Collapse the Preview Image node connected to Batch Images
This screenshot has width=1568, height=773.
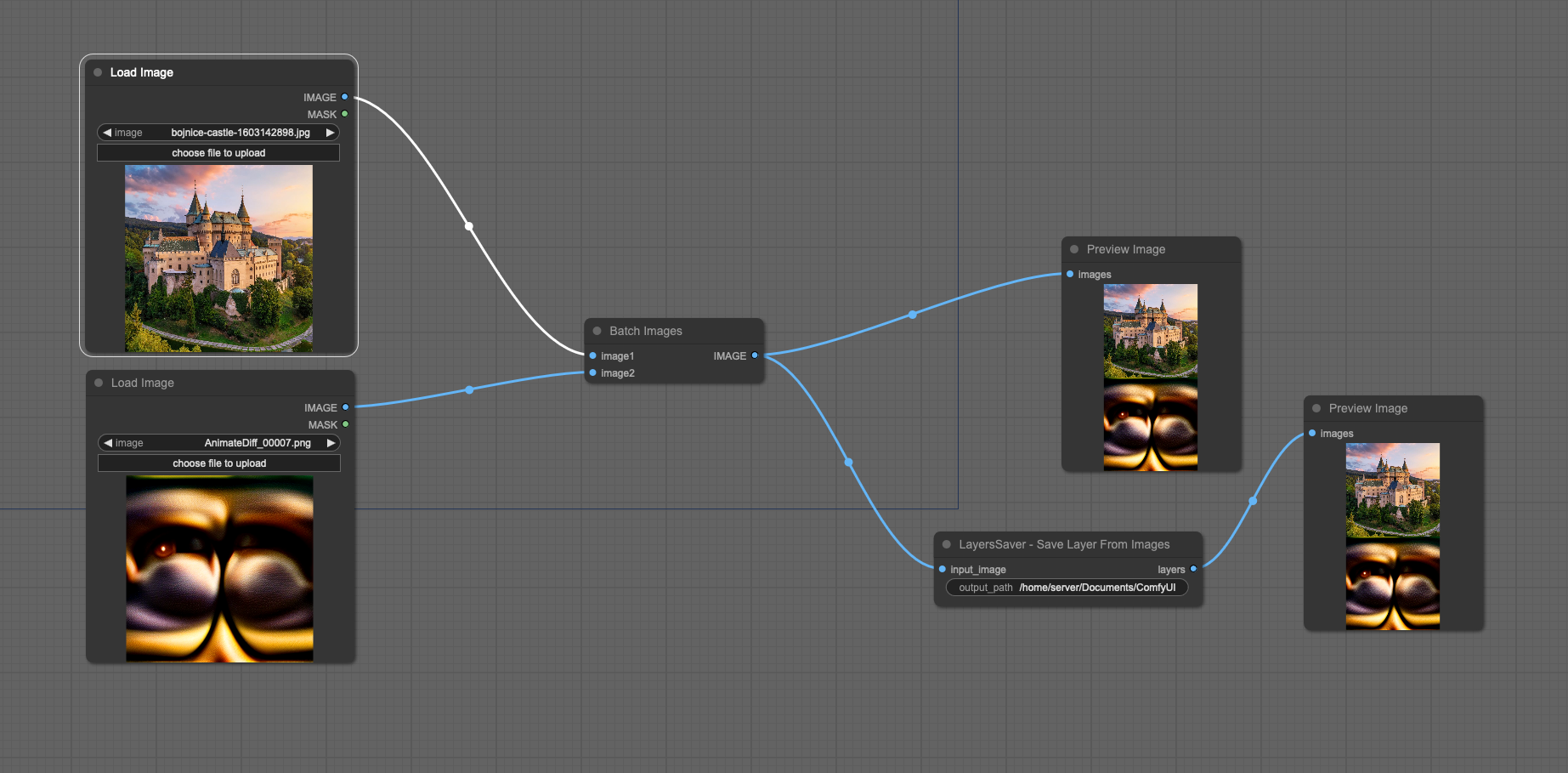click(1074, 249)
